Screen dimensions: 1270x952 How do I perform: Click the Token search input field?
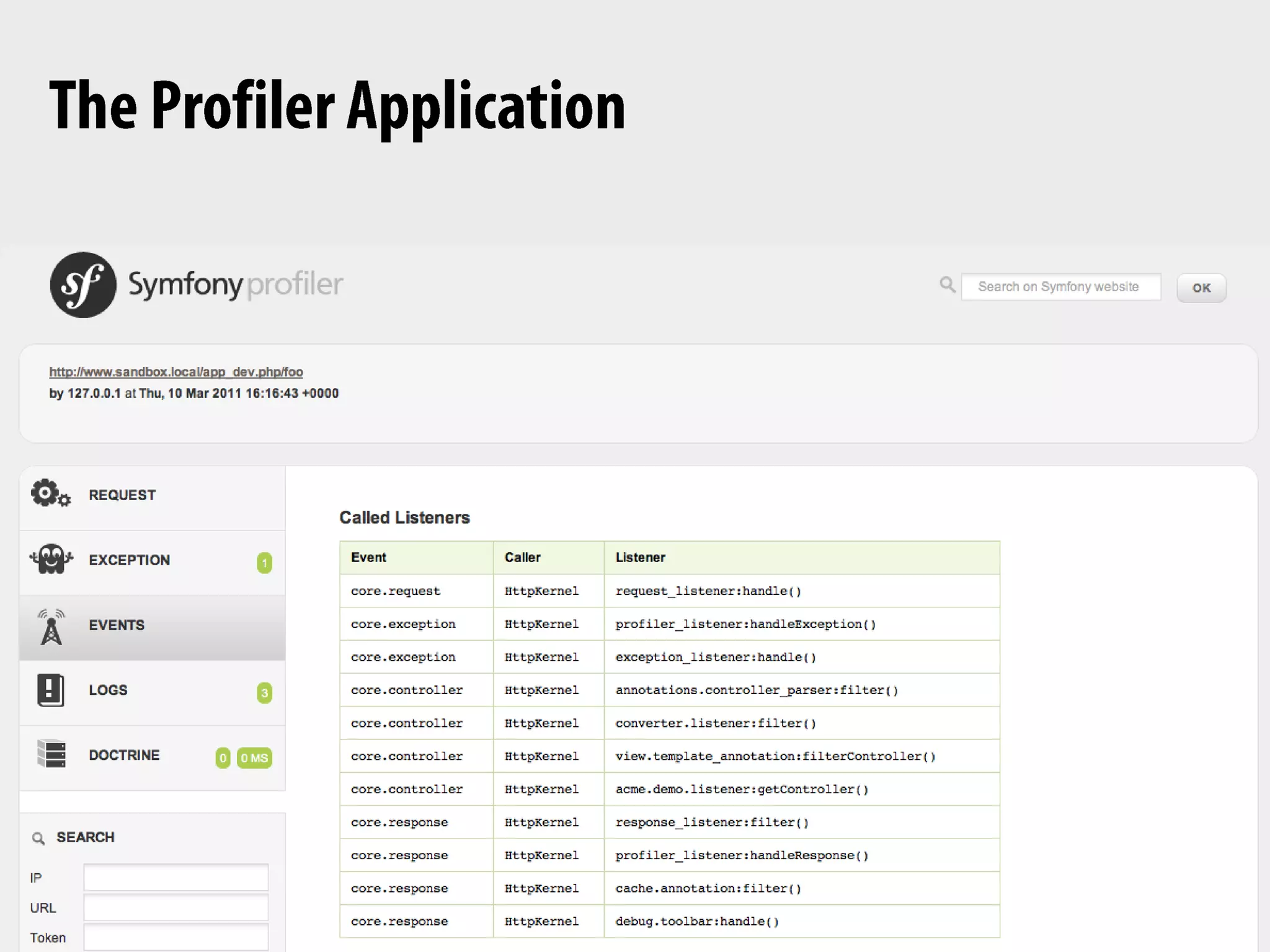tap(176, 937)
